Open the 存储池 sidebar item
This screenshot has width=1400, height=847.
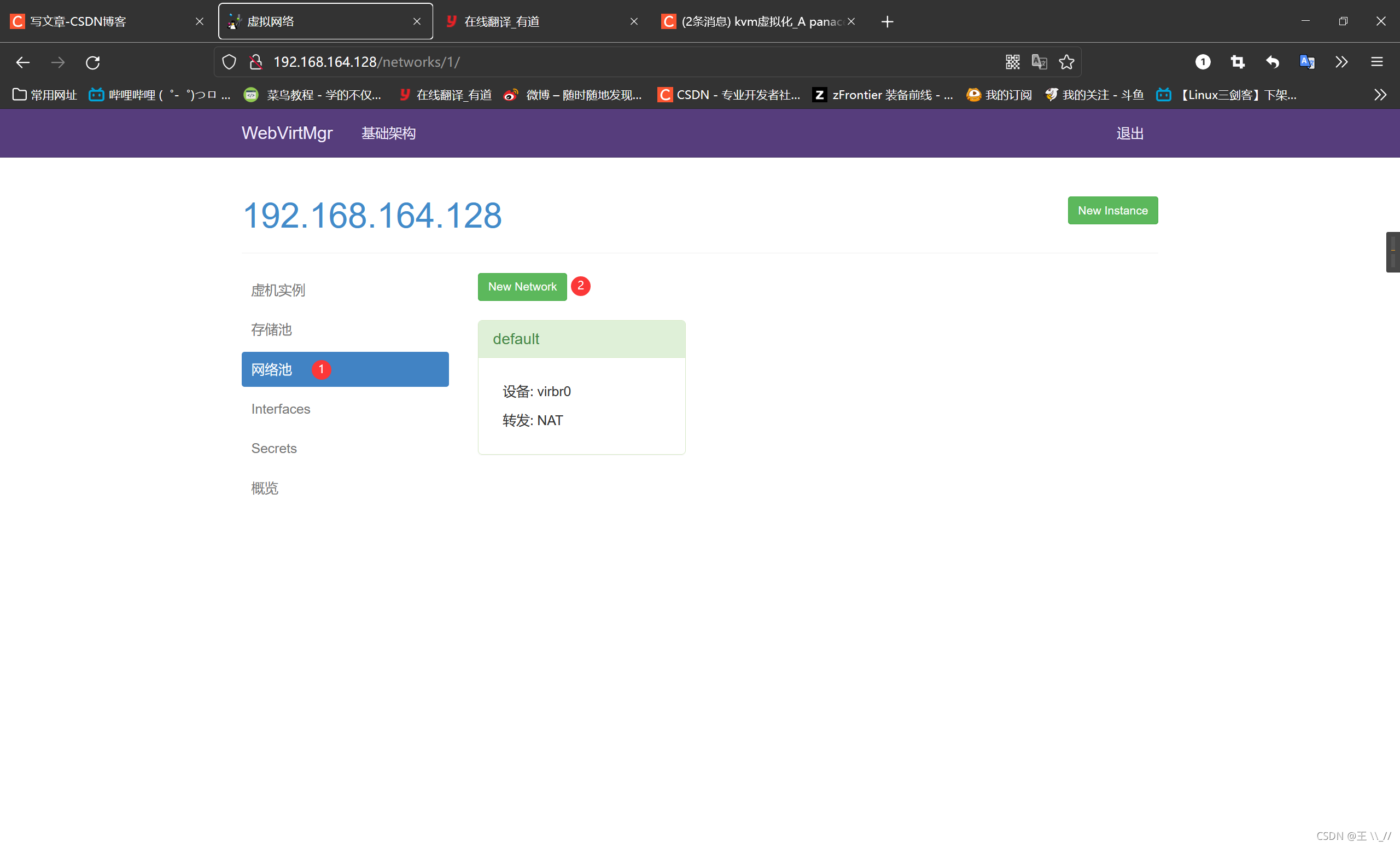346,330
